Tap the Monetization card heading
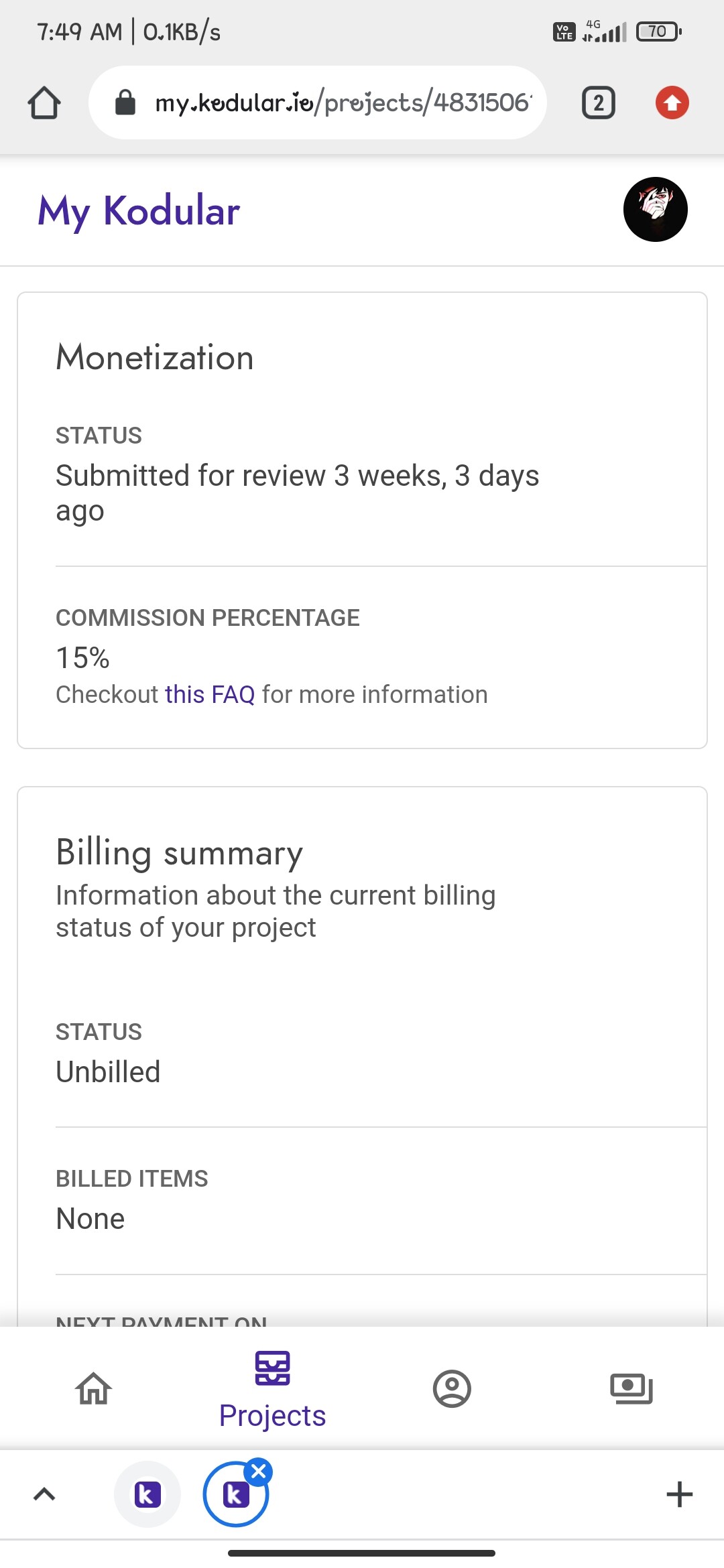 [155, 357]
